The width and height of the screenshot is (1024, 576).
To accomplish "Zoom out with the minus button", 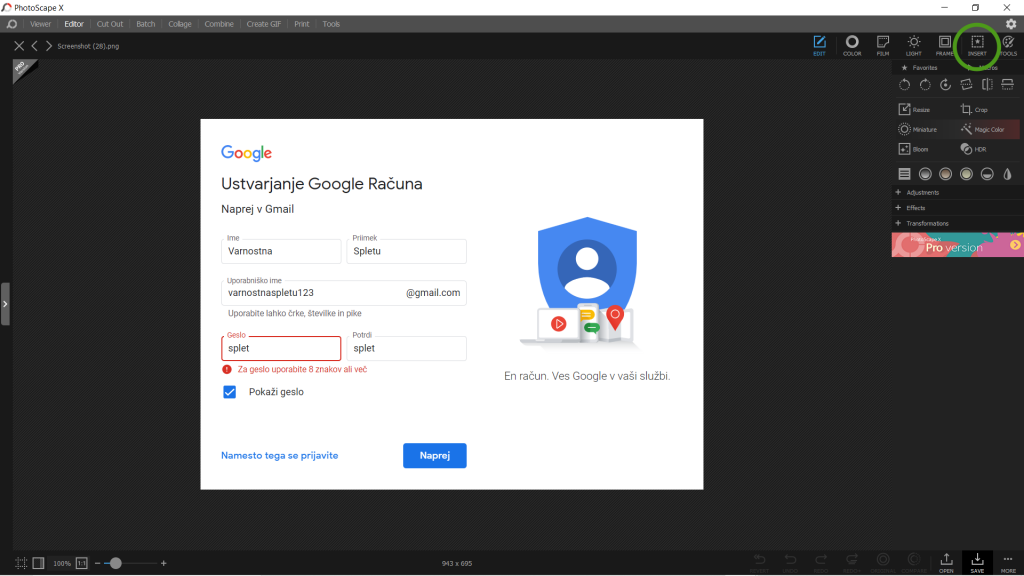I will point(97,563).
